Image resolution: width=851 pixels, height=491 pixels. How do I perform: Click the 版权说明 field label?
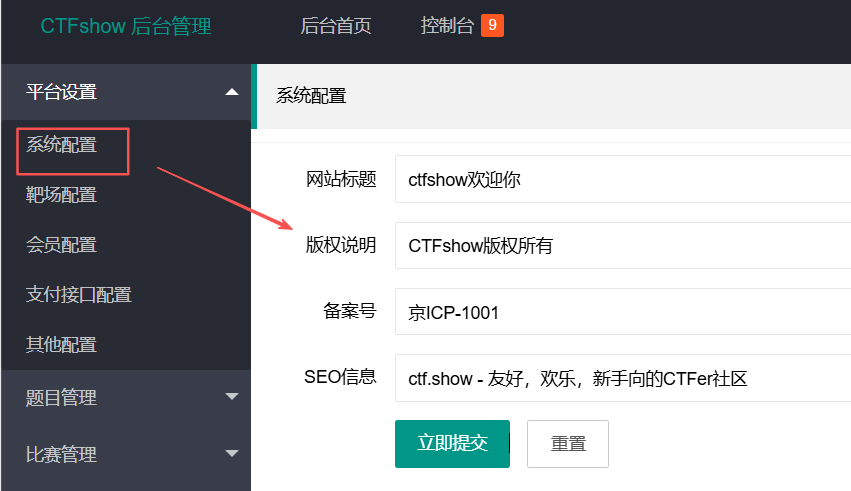[x=341, y=245]
